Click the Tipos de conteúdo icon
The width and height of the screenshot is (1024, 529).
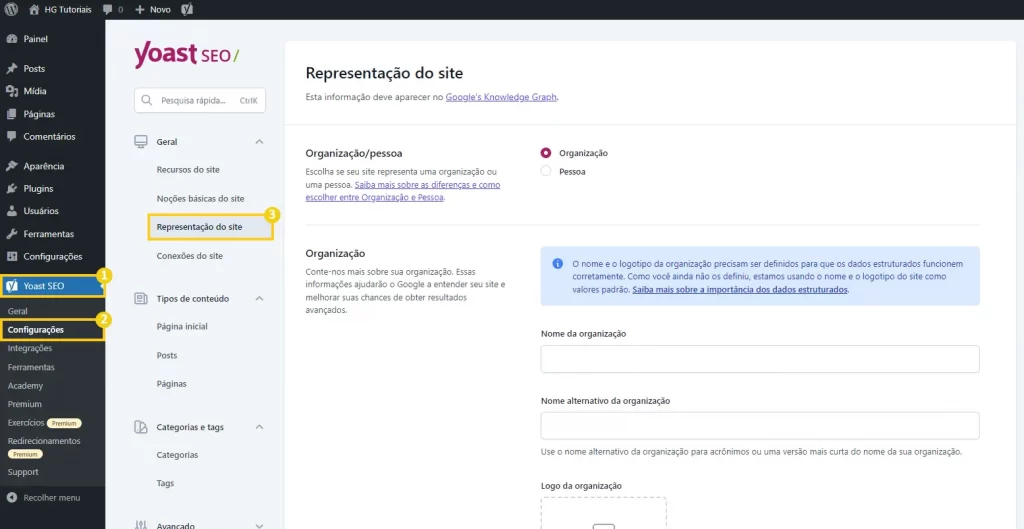coord(140,298)
